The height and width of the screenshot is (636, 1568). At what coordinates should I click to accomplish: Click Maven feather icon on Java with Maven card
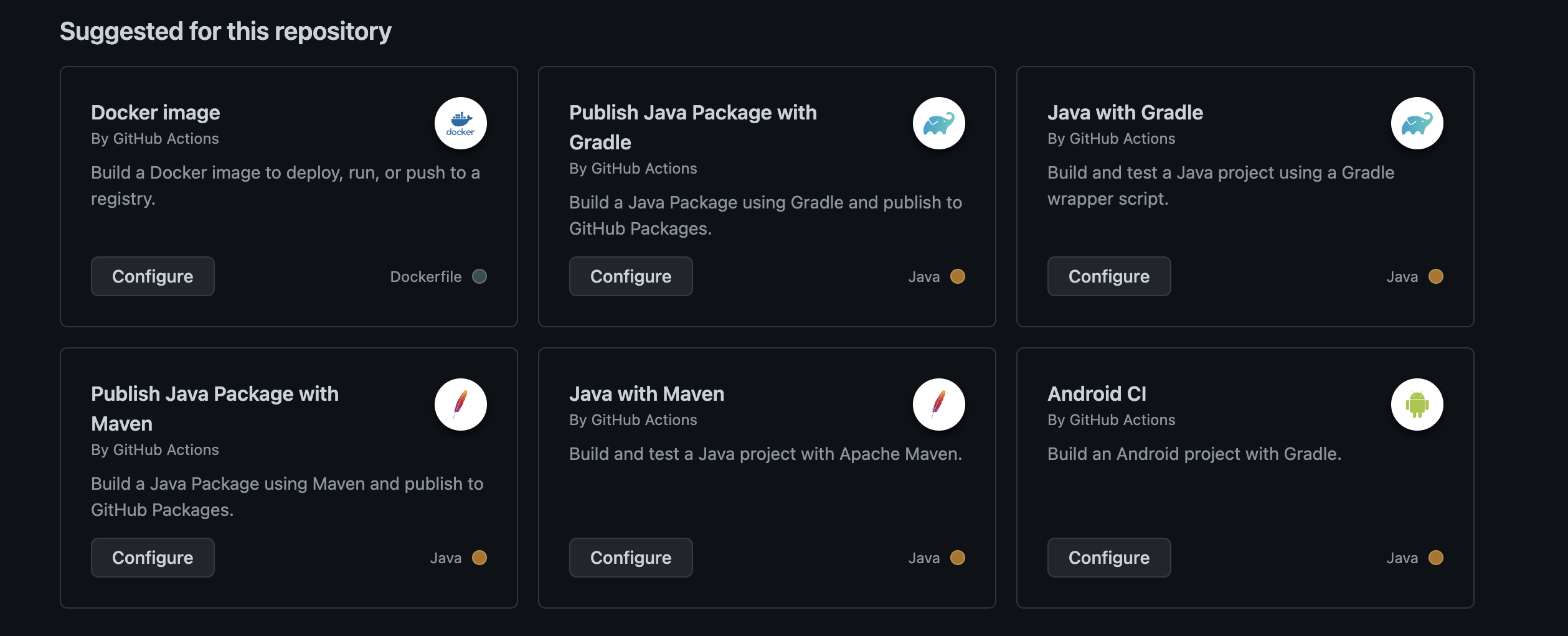point(939,405)
